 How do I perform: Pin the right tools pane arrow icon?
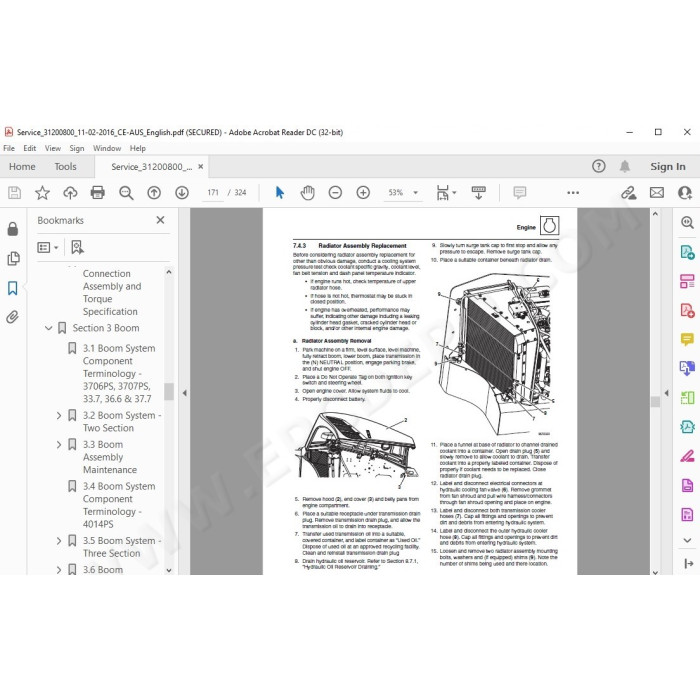688,564
